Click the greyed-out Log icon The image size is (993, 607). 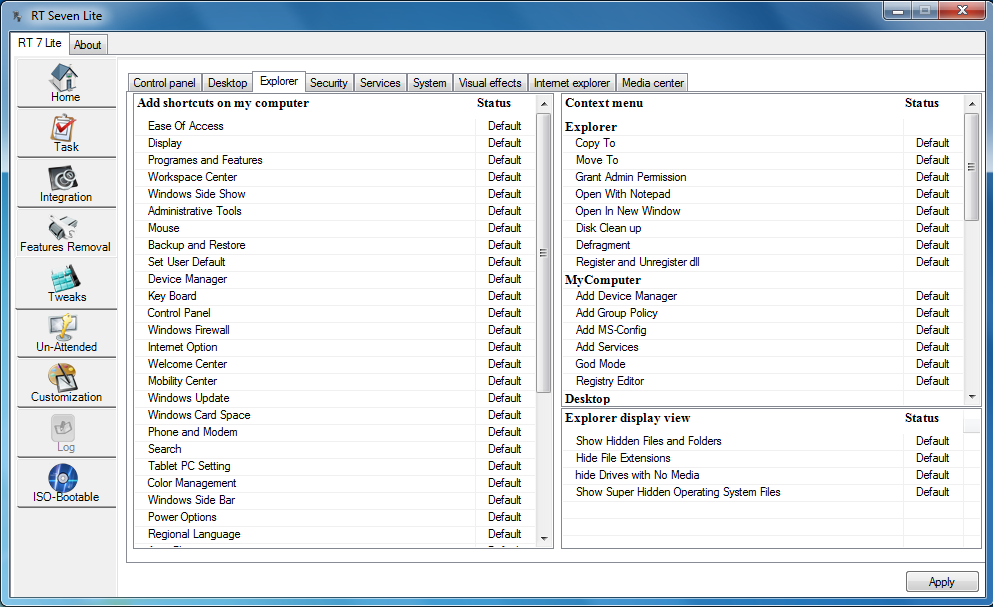coord(63,428)
